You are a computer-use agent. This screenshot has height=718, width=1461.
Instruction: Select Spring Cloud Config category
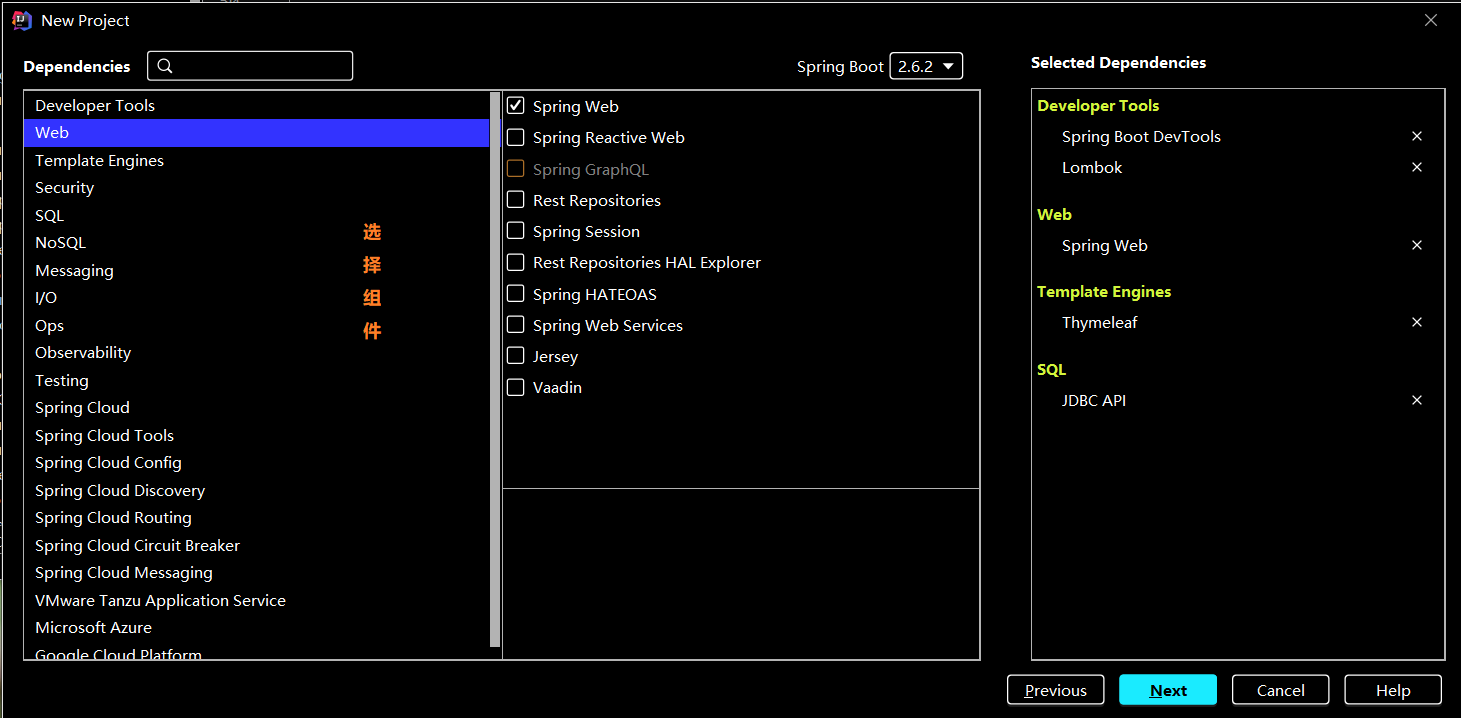pos(256,463)
